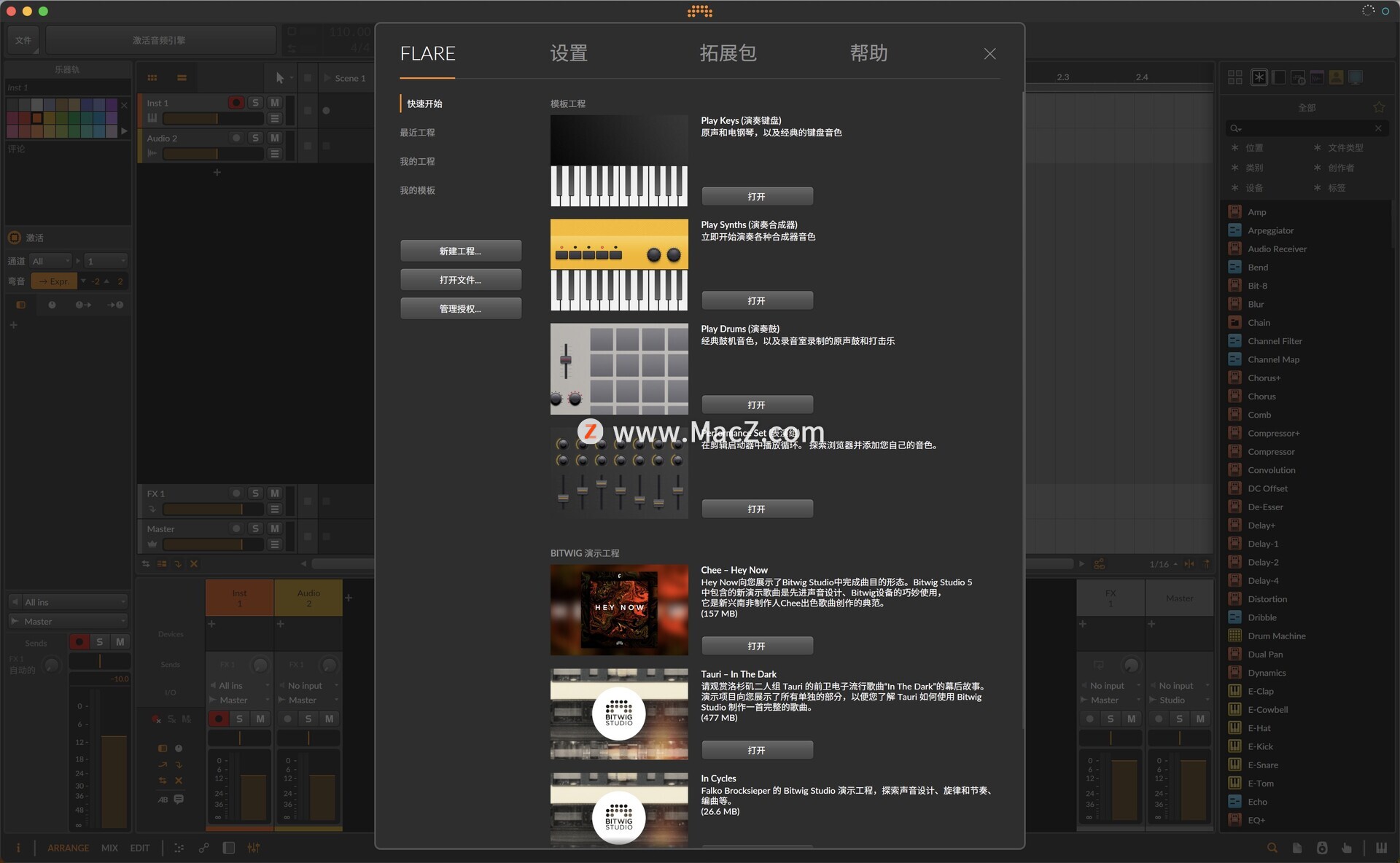
Task: Toggle the 激活 activation button
Action: coord(15,238)
